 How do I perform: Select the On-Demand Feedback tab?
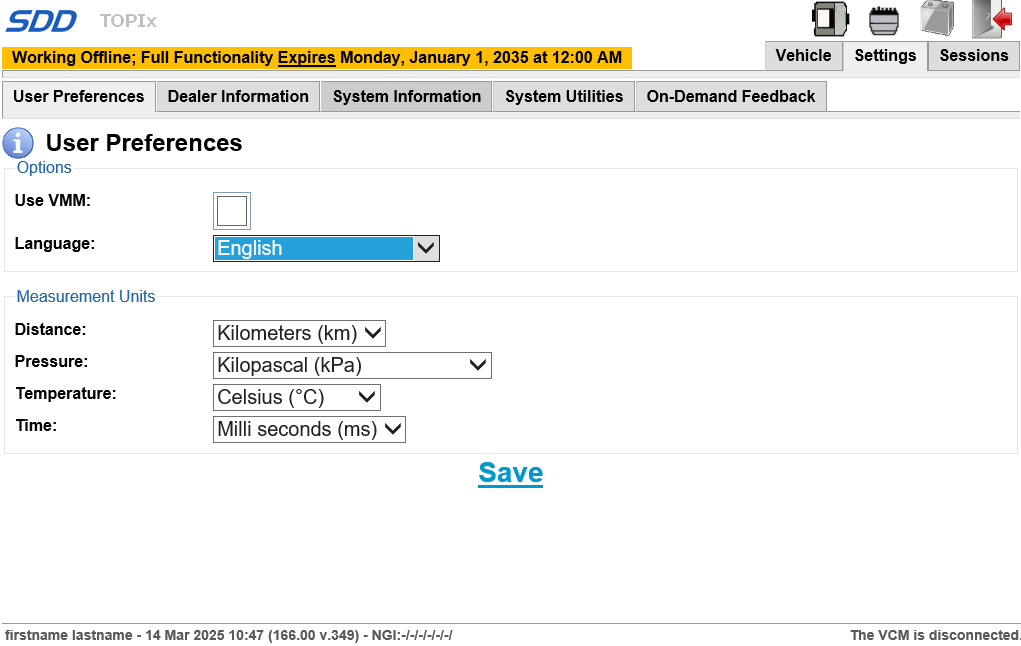pyautogui.click(x=731, y=97)
